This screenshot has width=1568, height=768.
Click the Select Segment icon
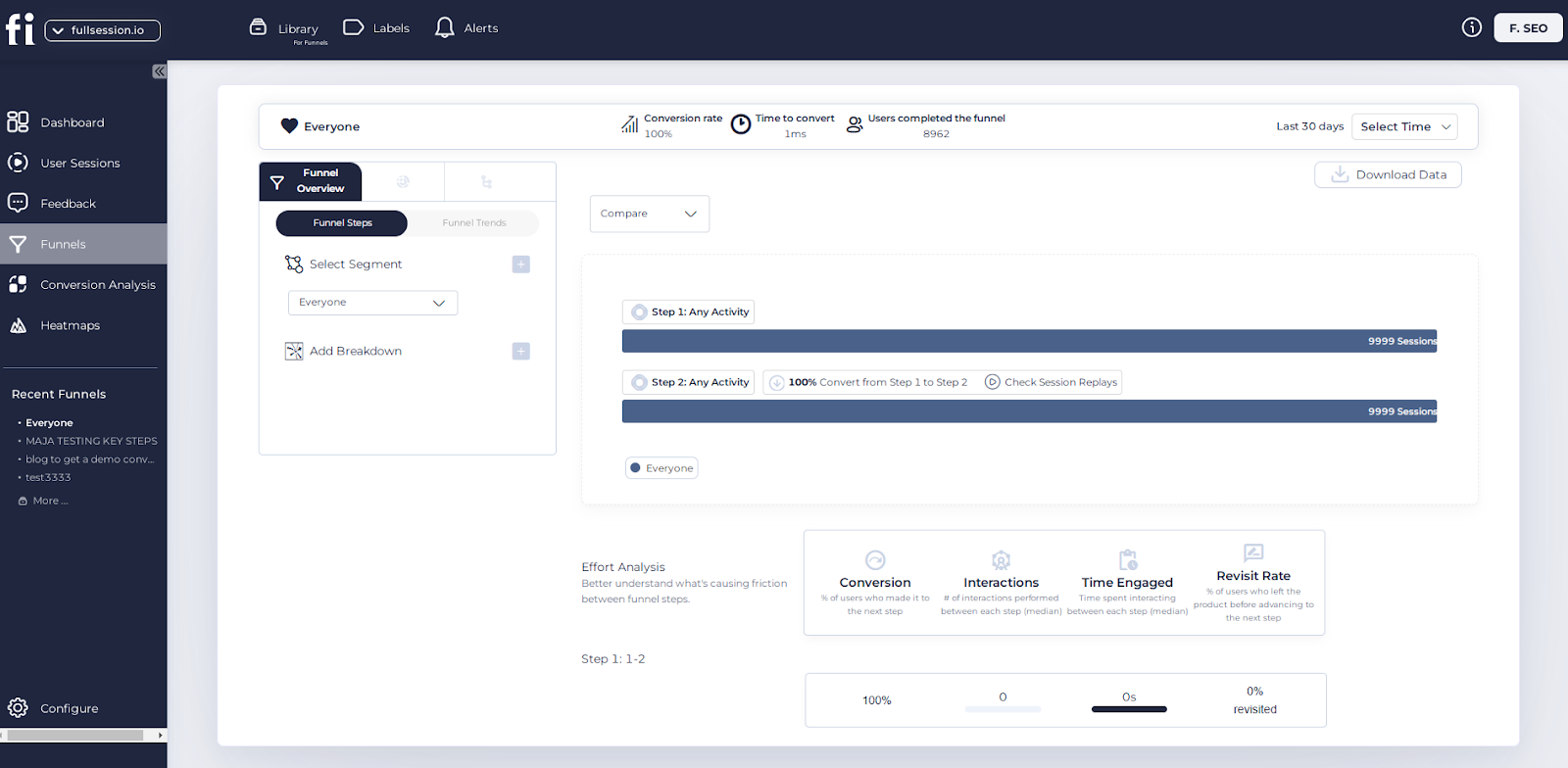(x=294, y=264)
